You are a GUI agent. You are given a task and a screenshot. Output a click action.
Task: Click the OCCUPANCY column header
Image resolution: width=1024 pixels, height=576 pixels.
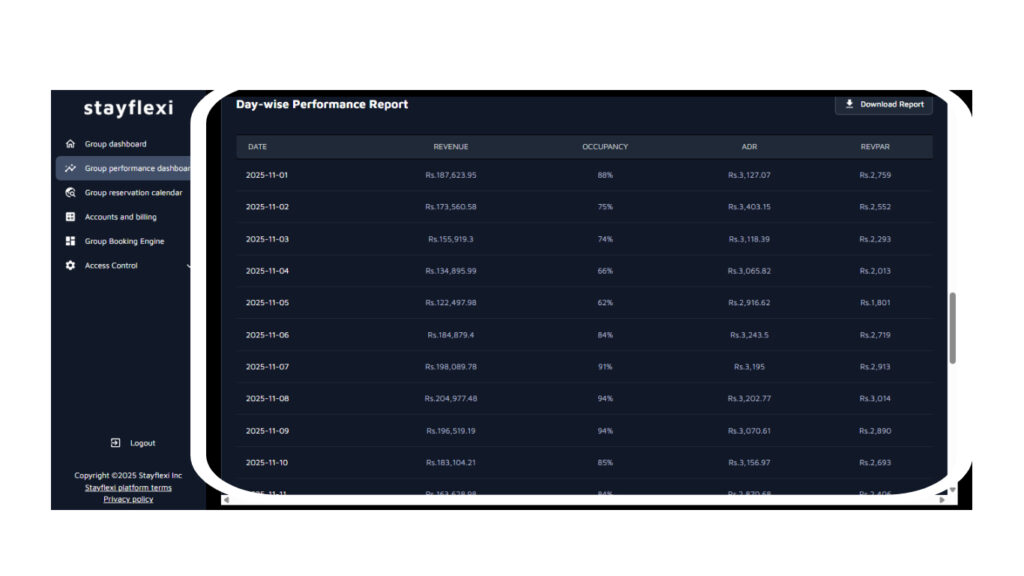(605, 147)
